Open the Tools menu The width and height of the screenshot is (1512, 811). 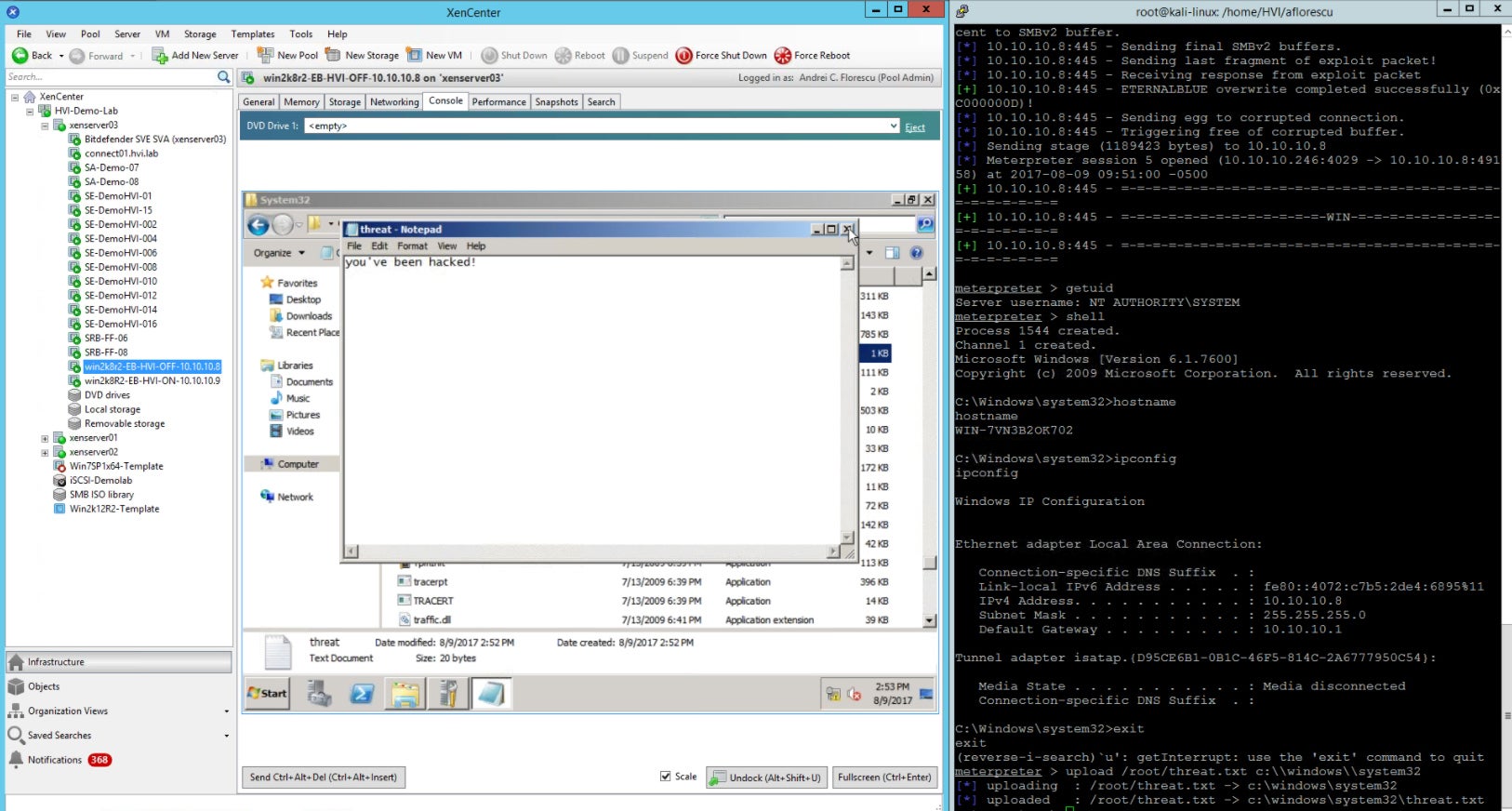[300, 34]
